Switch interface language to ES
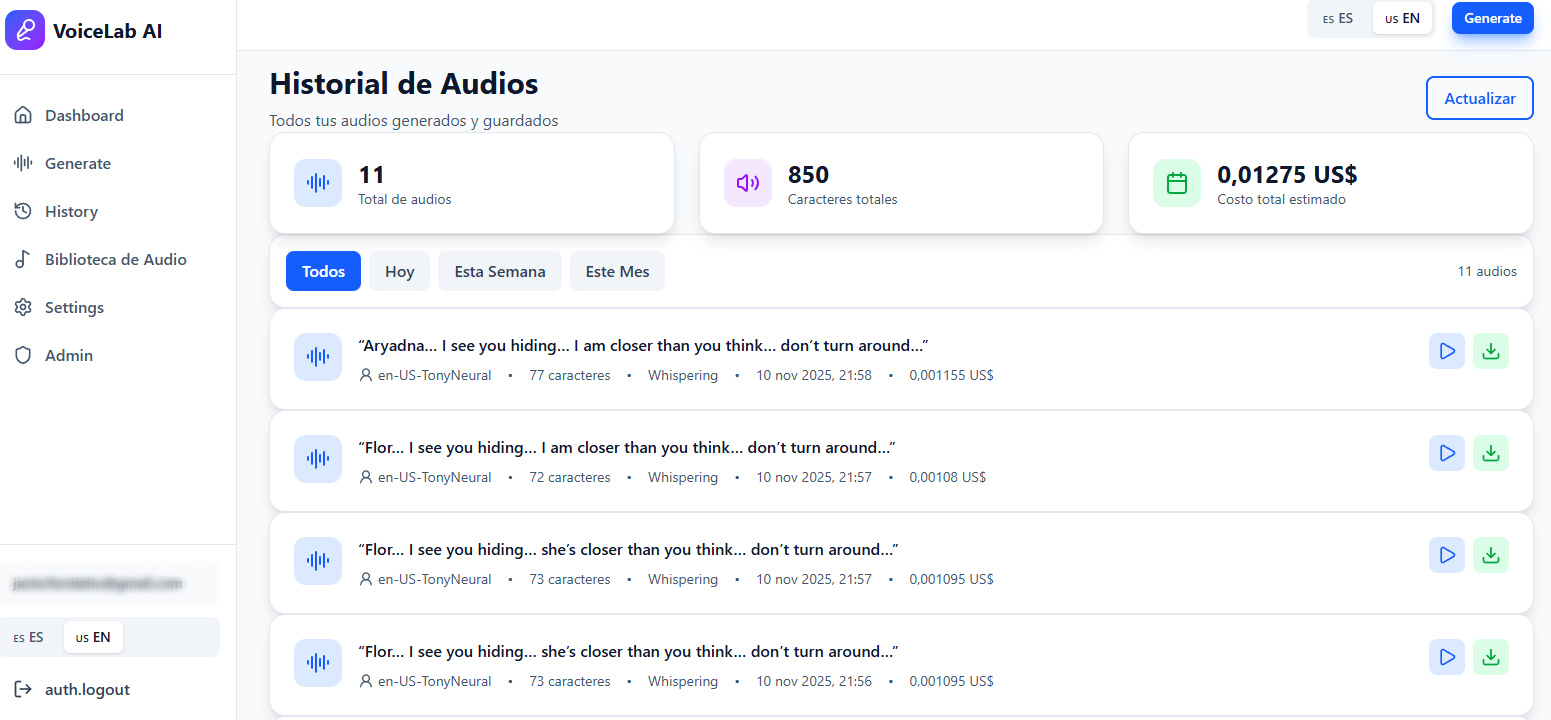This screenshot has height=720, width=1551. point(1339,17)
